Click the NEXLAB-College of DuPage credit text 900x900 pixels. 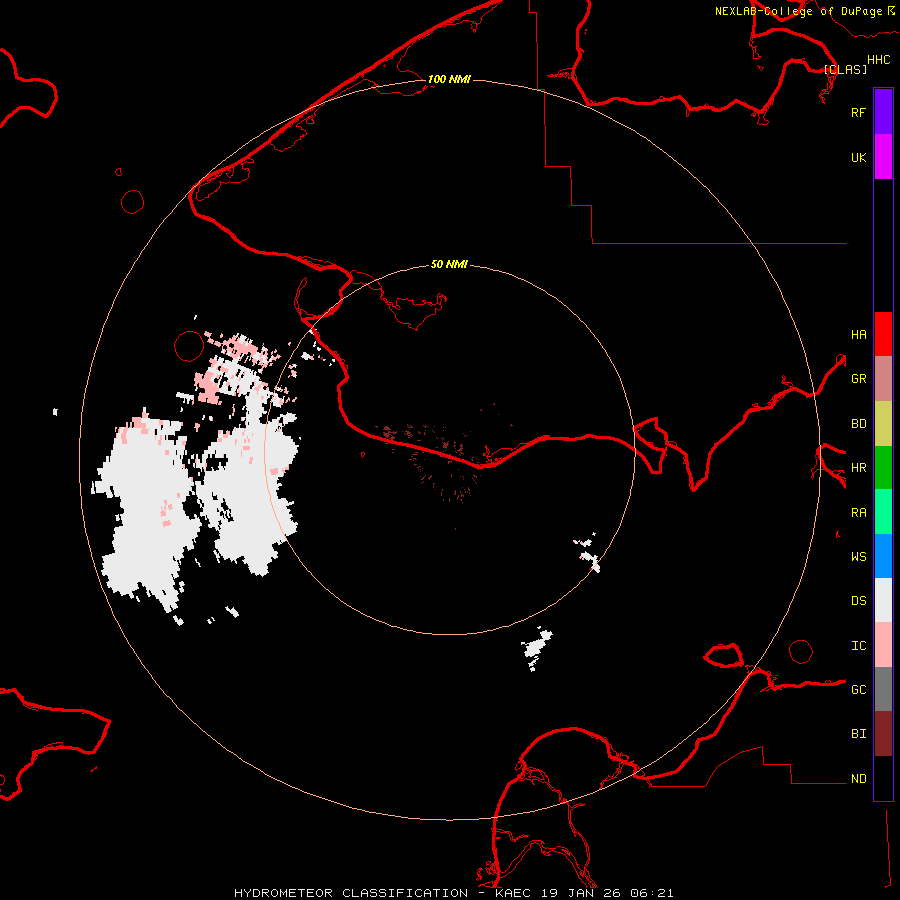[x=798, y=11]
